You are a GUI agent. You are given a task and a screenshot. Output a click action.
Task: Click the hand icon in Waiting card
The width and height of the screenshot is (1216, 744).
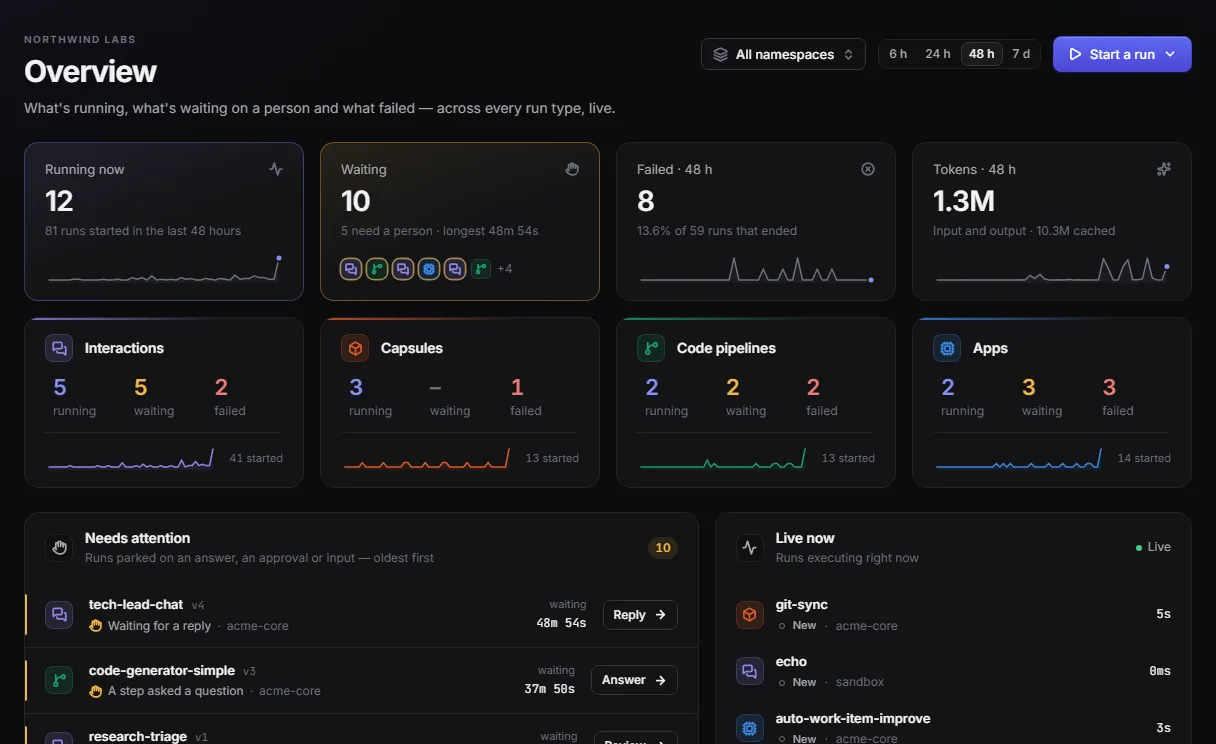pyautogui.click(x=572, y=169)
